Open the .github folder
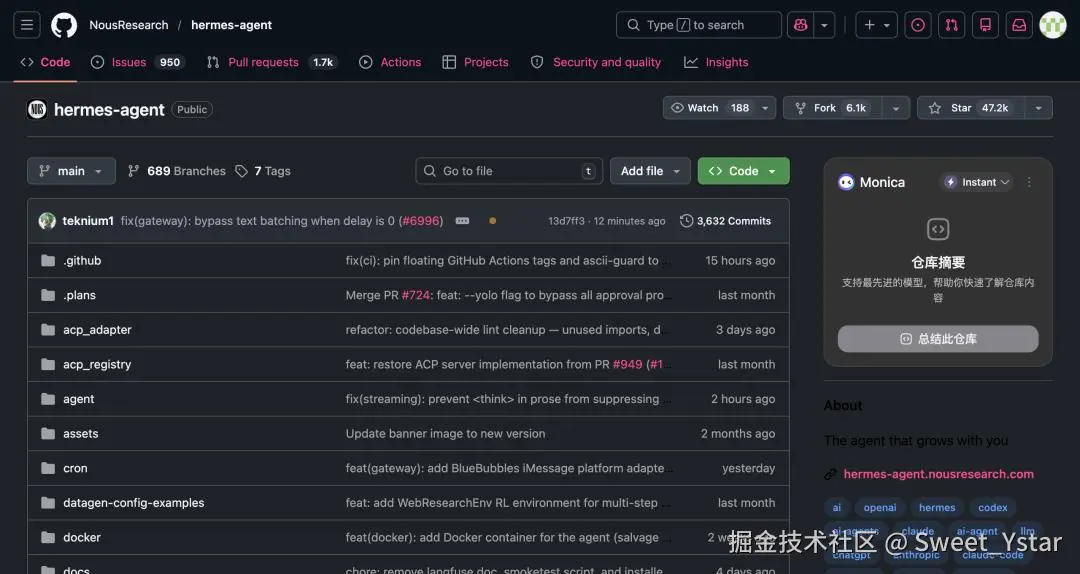Image resolution: width=1080 pixels, height=574 pixels. click(x=82, y=260)
